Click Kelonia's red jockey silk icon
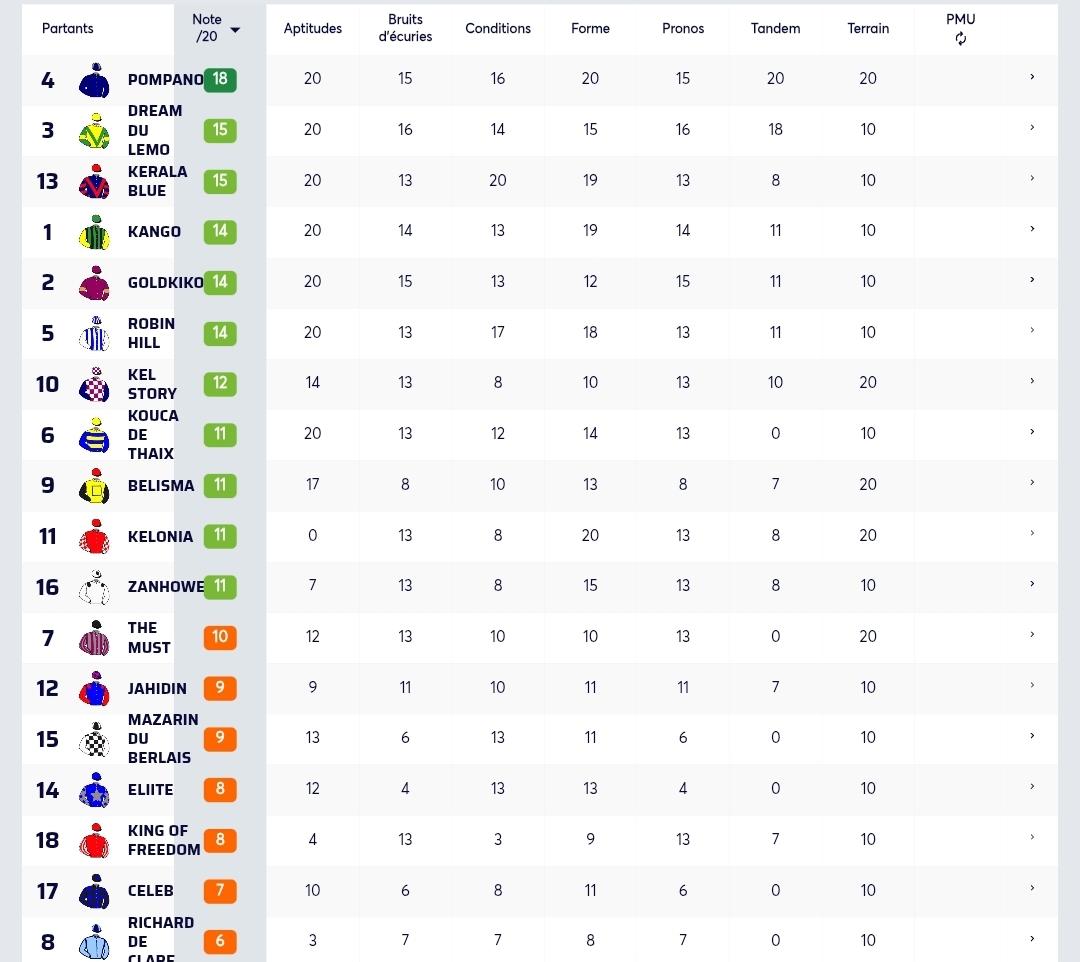This screenshot has width=1080, height=962. point(95,536)
